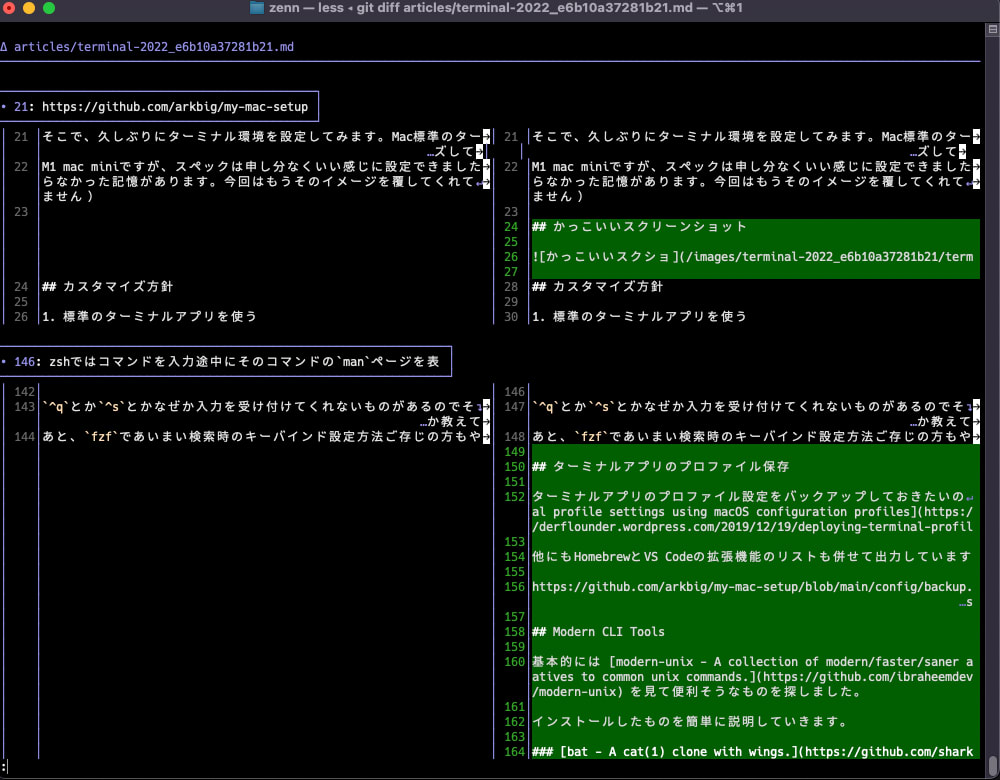1000x780 pixels.
Task: Click old line number 144
Action: [x=24, y=436]
